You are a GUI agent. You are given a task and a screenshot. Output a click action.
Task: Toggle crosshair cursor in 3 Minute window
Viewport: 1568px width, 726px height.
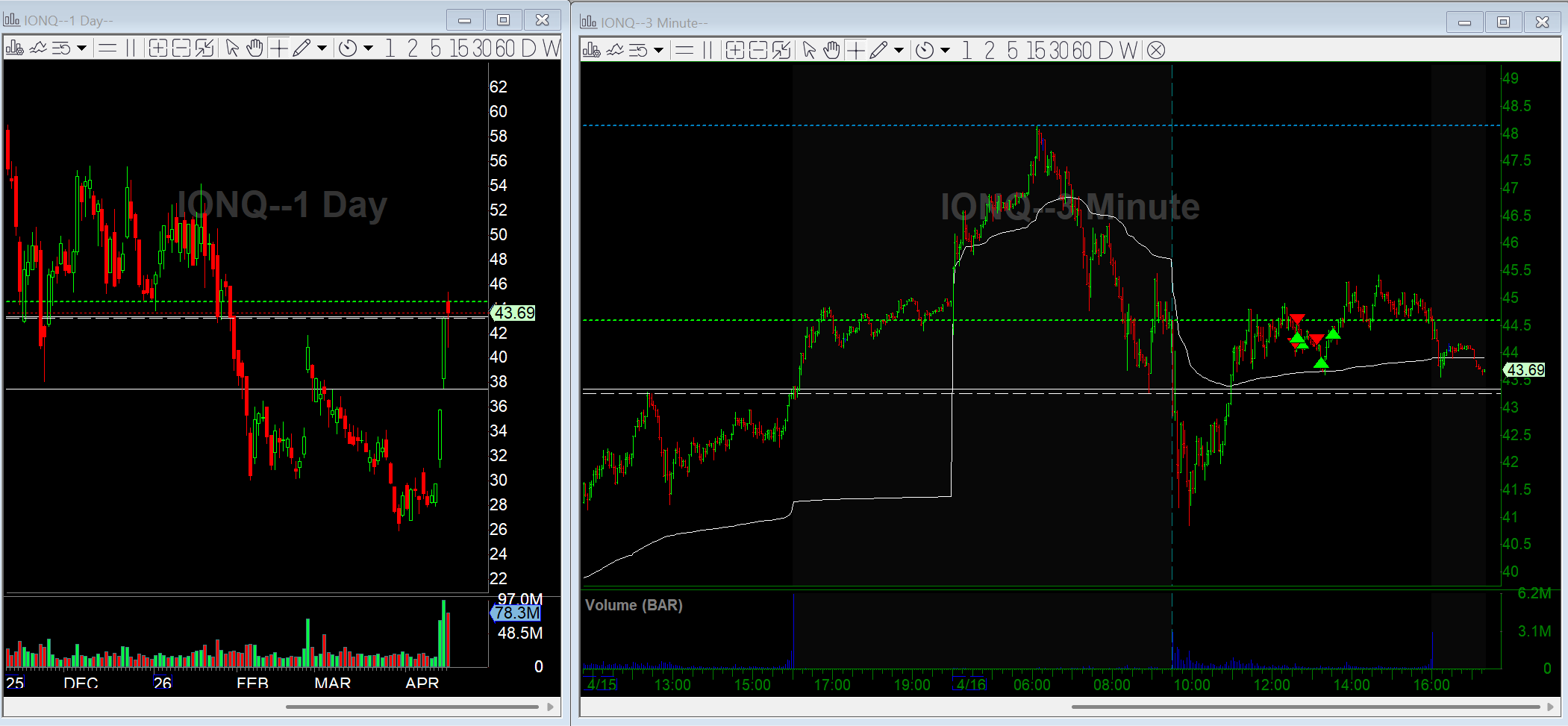pos(855,50)
